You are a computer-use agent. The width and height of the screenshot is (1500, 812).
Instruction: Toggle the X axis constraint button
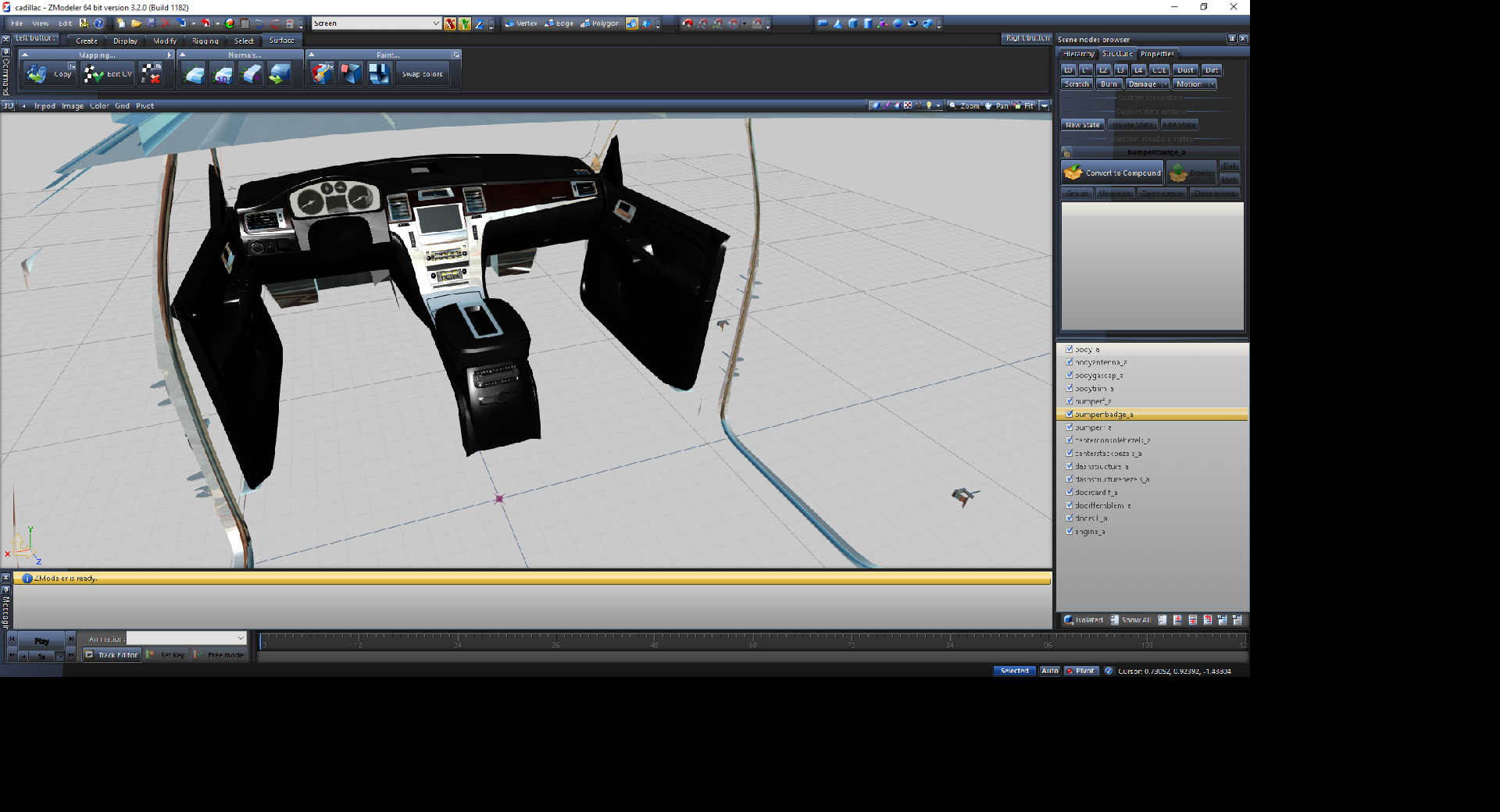450,23
